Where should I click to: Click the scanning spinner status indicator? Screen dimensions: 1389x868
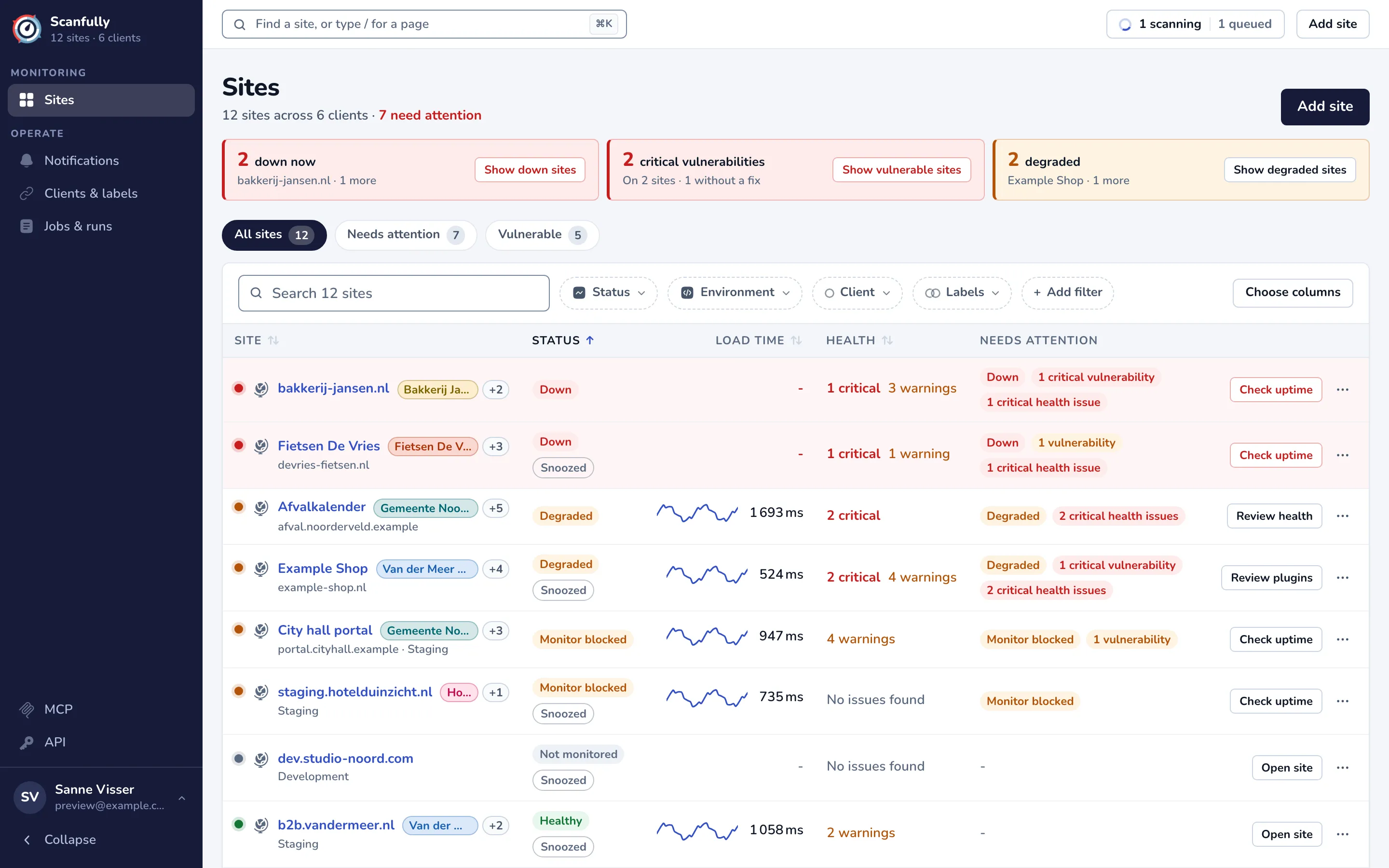[x=1125, y=24]
